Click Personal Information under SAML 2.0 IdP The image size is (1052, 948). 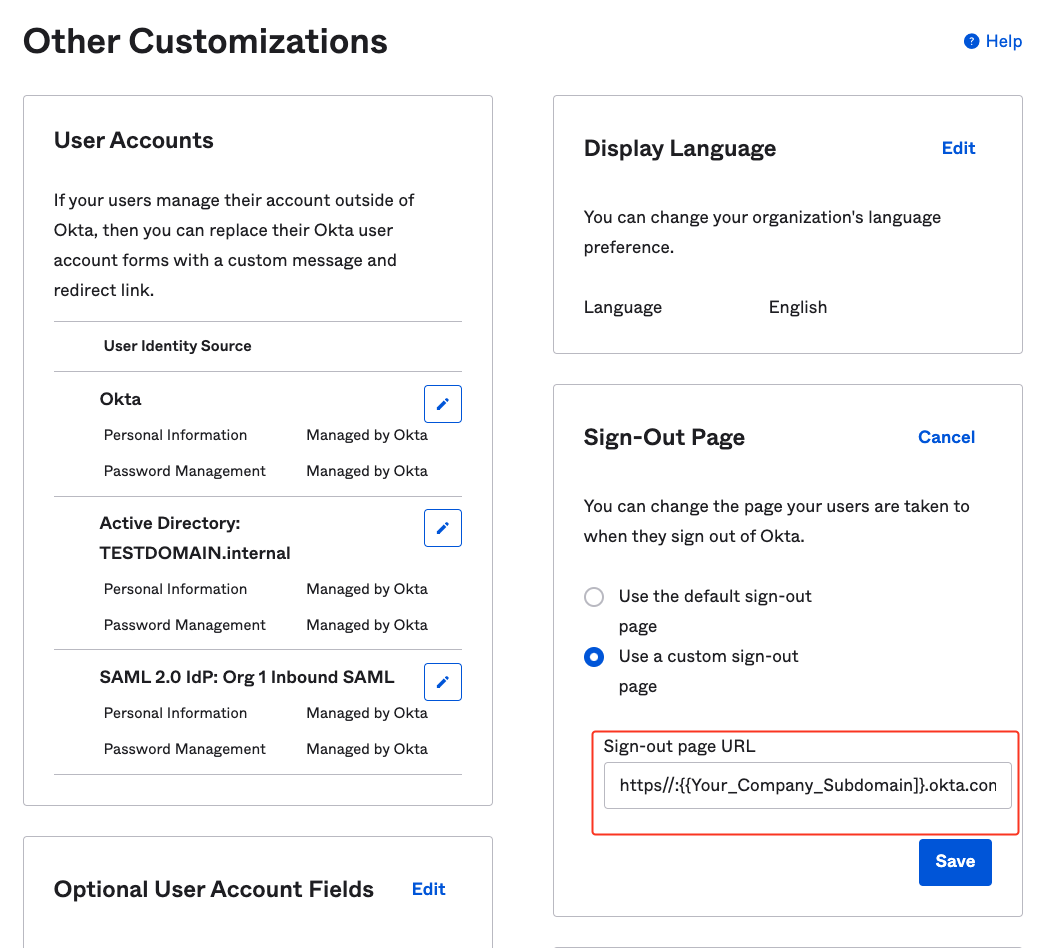tap(175, 713)
